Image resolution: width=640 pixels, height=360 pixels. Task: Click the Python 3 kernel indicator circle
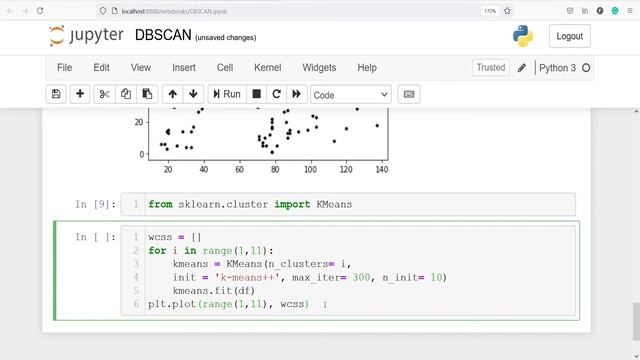pyautogui.click(x=586, y=68)
